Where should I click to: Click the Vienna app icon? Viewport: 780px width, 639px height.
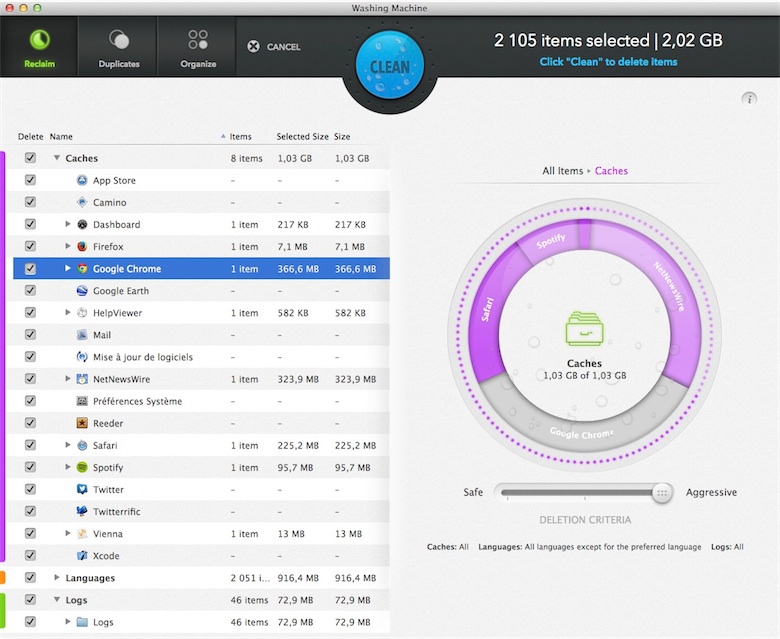pyautogui.click(x=82, y=533)
